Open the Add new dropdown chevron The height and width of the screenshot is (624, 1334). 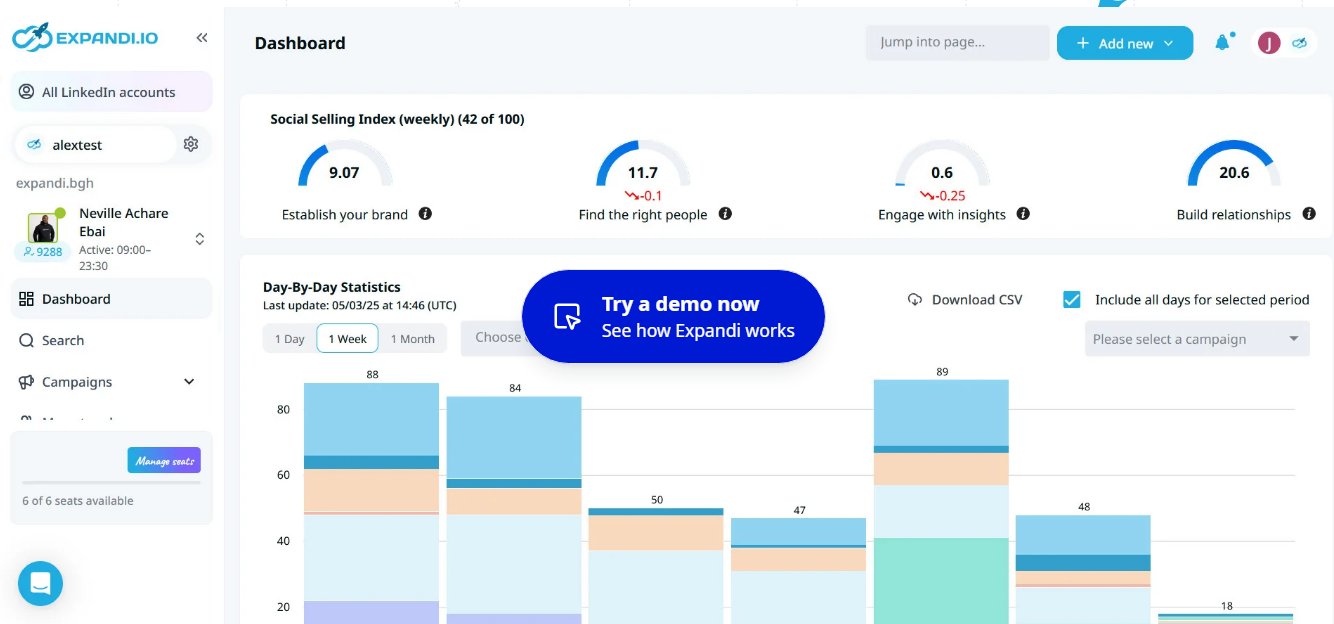1168,44
